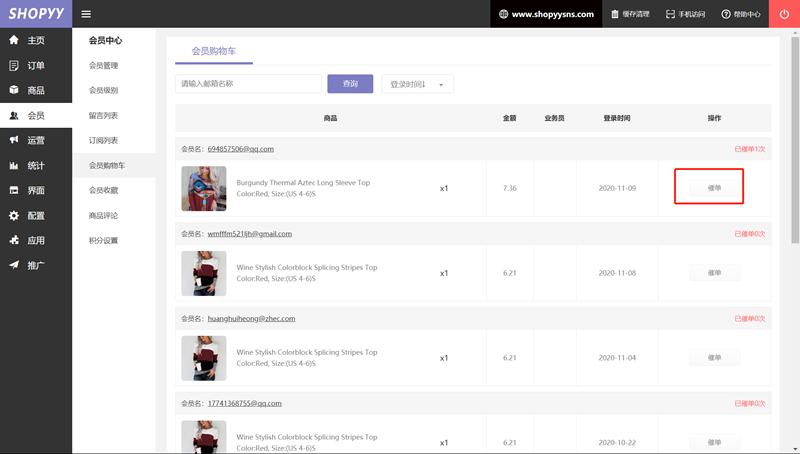Viewport: 800px width, 454px height.
Task: Click the 查询 search button
Action: pyautogui.click(x=350, y=84)
